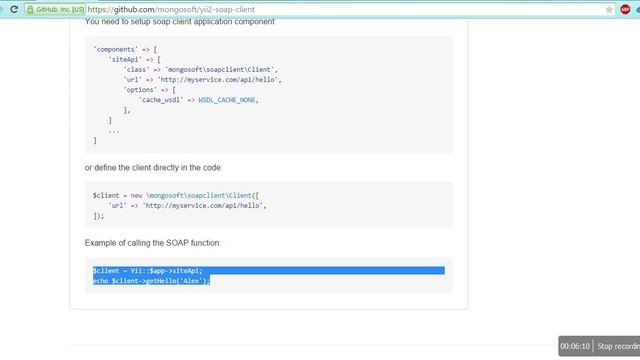The width and height of the screenshot is (640, 360).
Task: Click the text 'or define the client directly in the code:'
Action: [153, 168]
